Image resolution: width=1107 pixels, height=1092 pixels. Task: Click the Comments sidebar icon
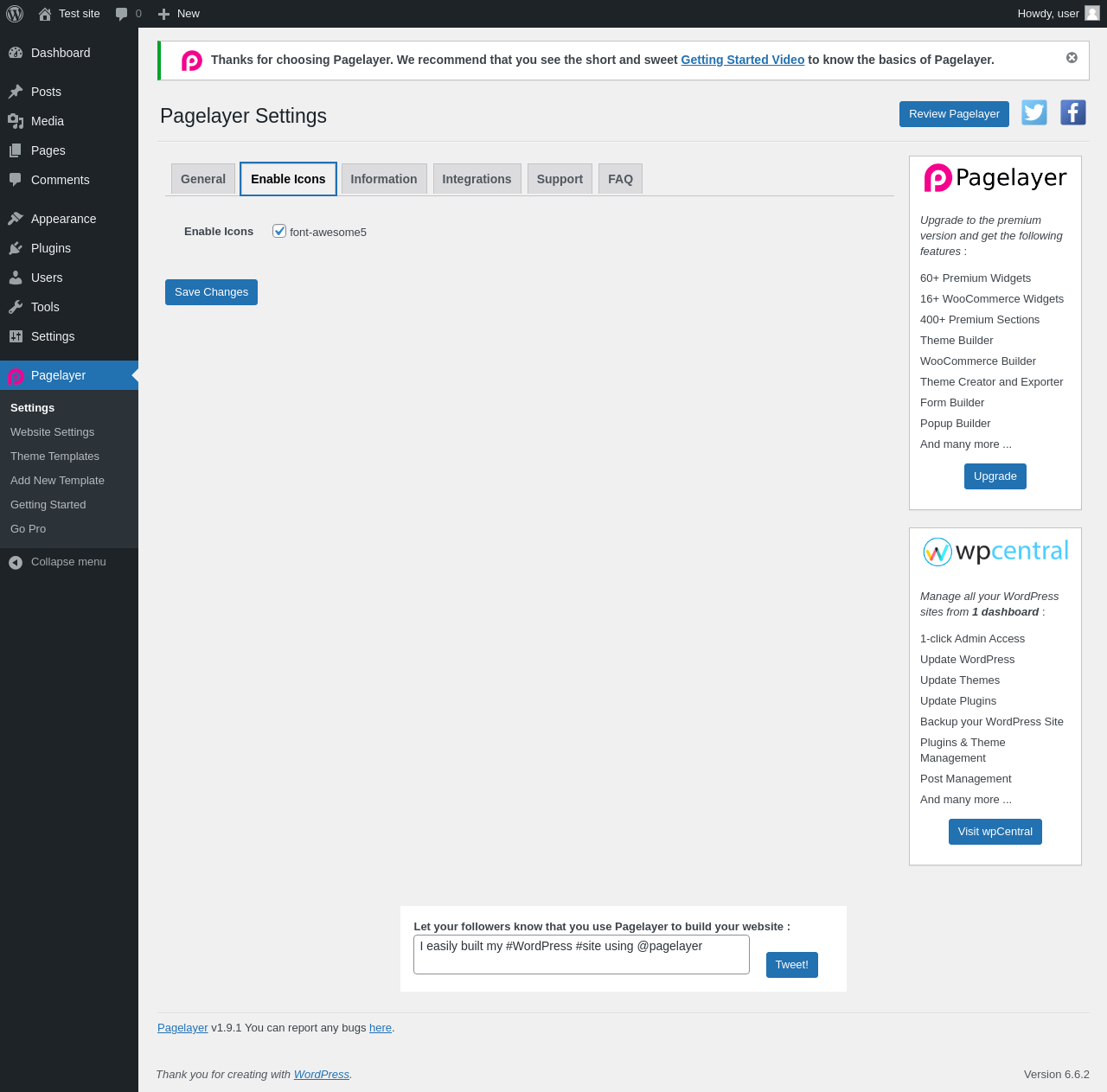pos(16,180)
